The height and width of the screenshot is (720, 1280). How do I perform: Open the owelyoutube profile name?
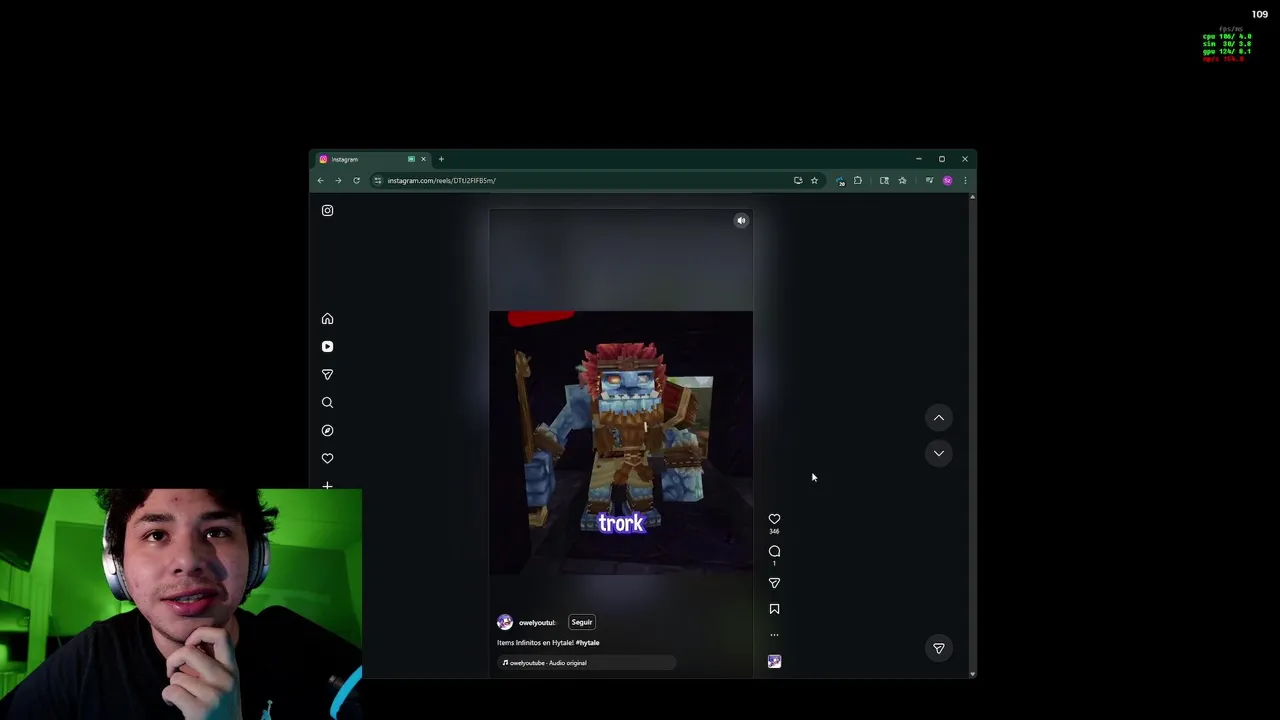[537, 623]
